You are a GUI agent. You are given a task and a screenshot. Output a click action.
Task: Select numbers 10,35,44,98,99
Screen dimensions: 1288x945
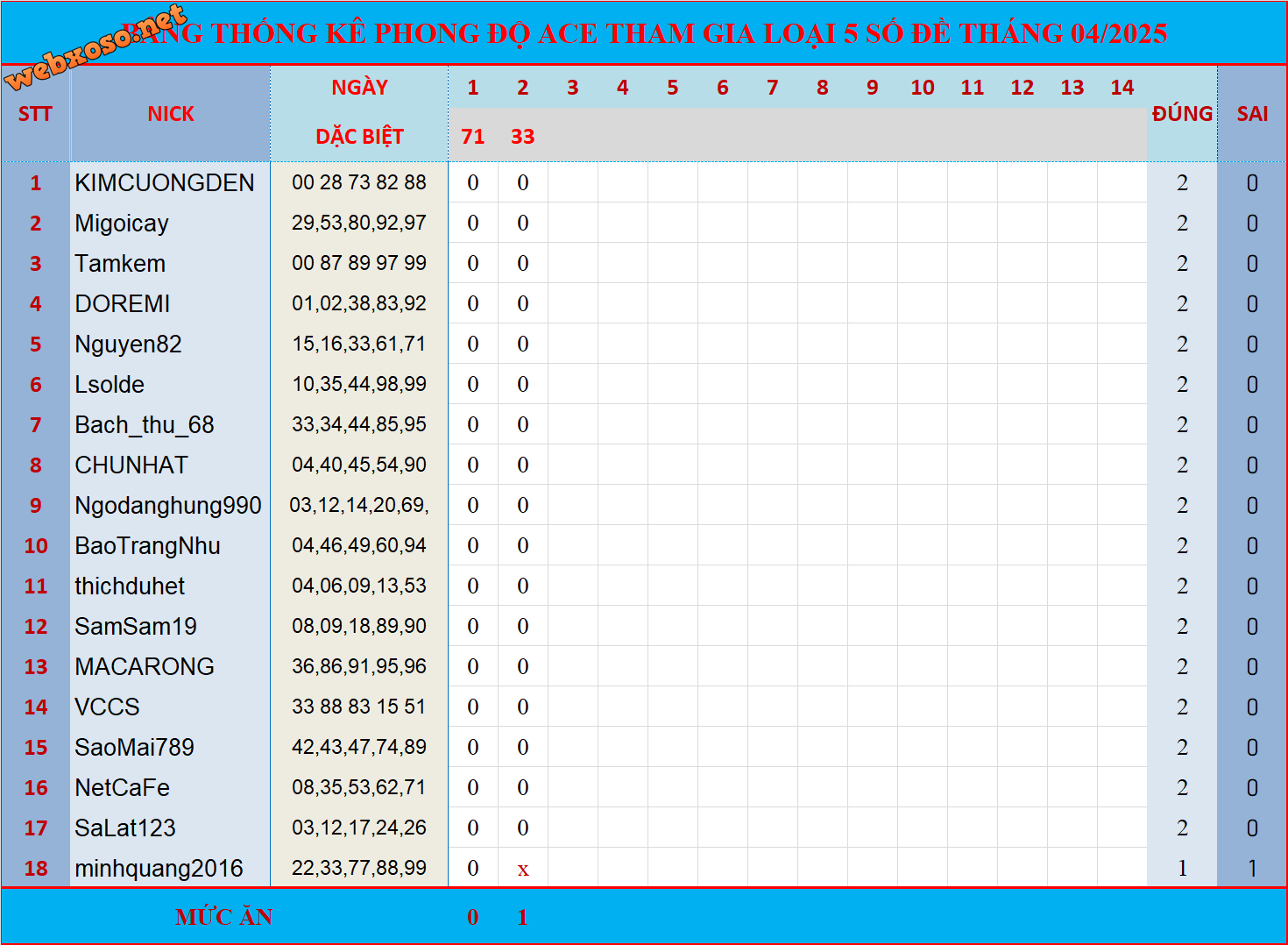359,384
